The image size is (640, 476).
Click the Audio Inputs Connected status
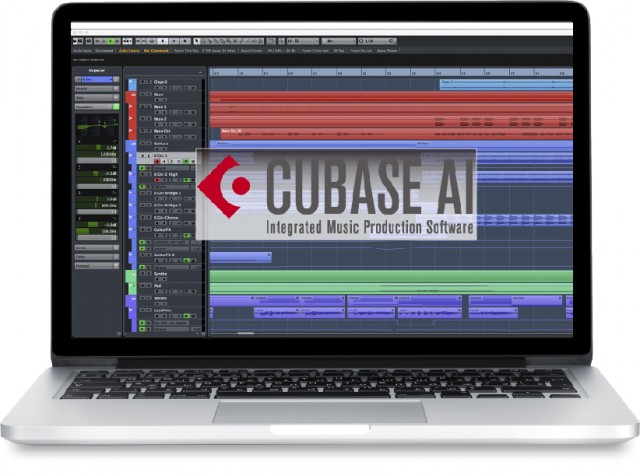click(x=93, y=51)
